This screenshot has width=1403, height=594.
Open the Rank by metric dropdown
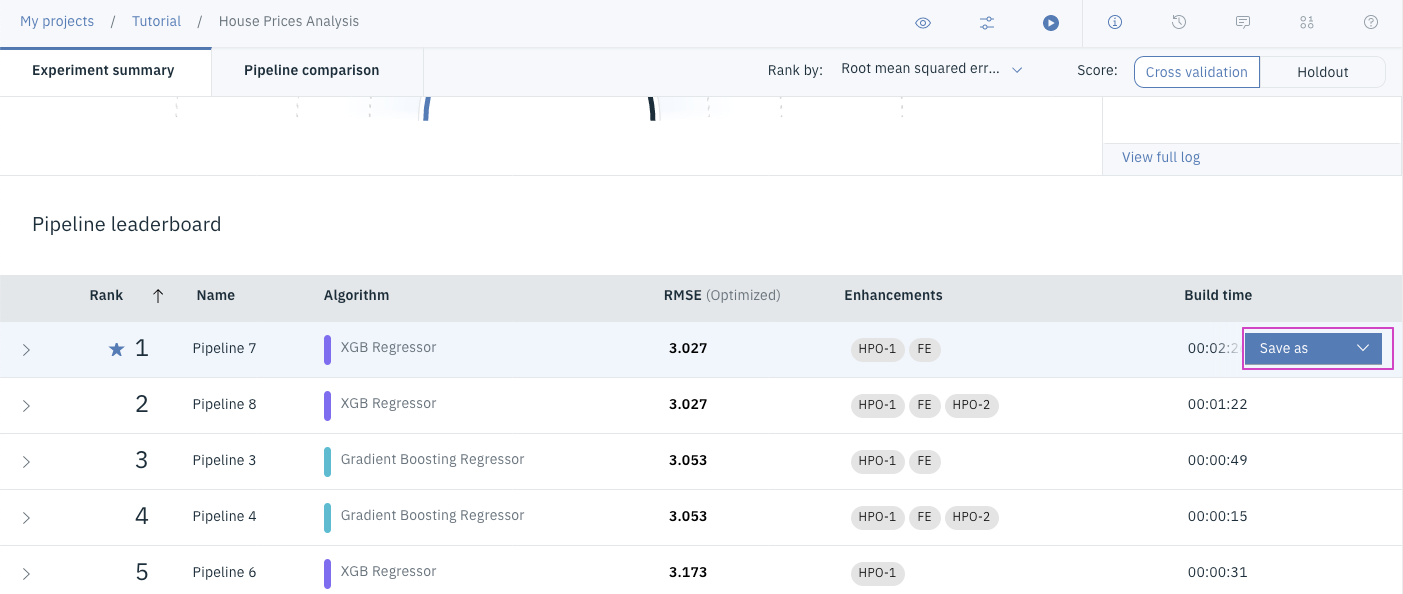[931, 70]
